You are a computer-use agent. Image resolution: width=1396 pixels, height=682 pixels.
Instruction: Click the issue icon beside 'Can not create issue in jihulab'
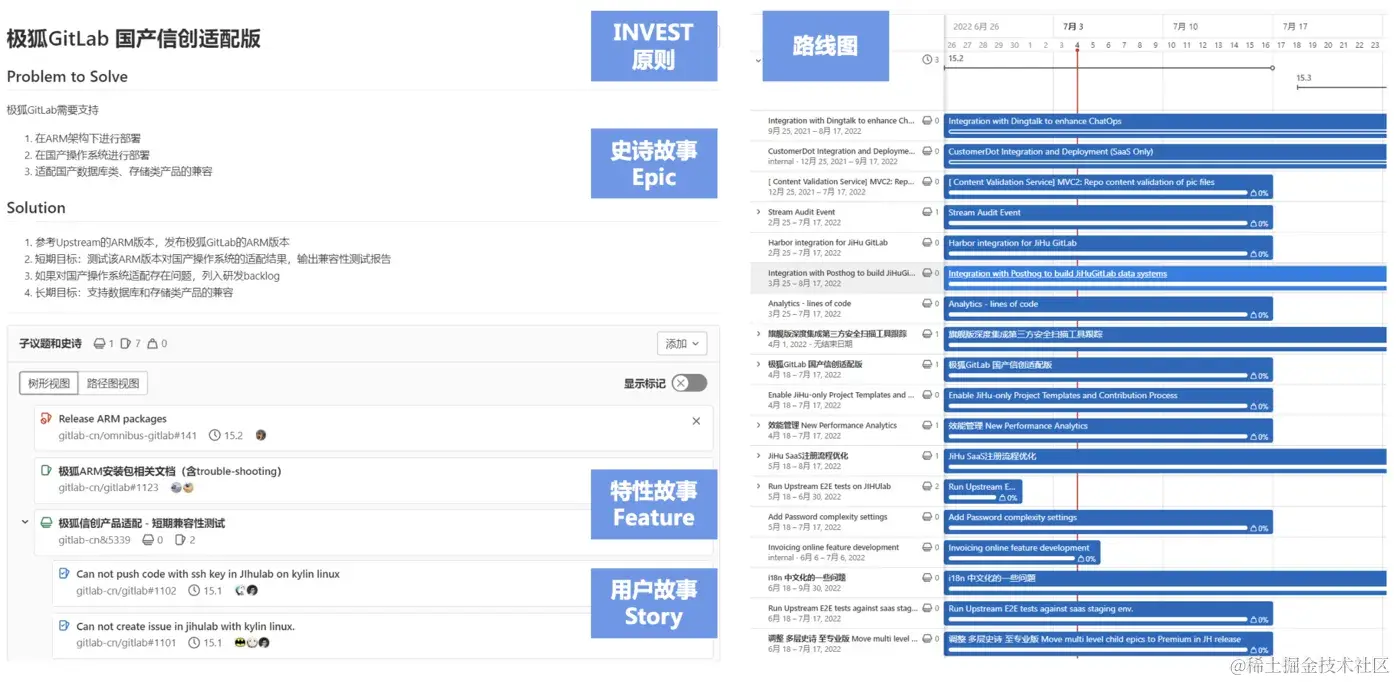[x=64, y=626]
